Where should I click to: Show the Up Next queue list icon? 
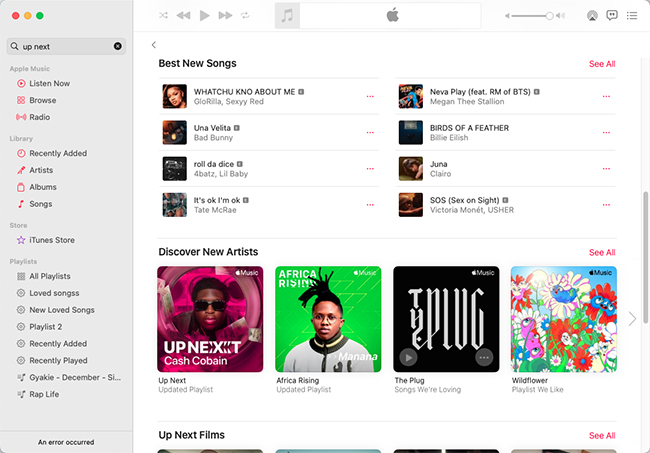632,16
